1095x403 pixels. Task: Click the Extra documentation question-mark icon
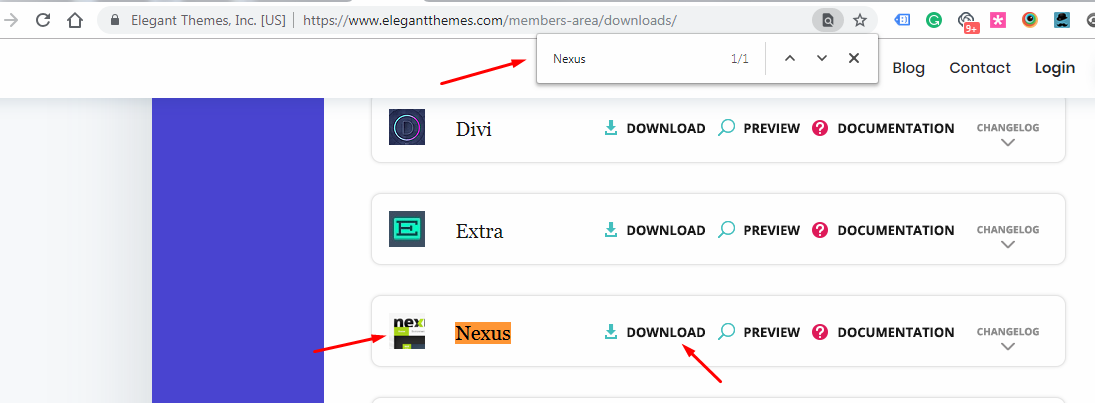820,230
